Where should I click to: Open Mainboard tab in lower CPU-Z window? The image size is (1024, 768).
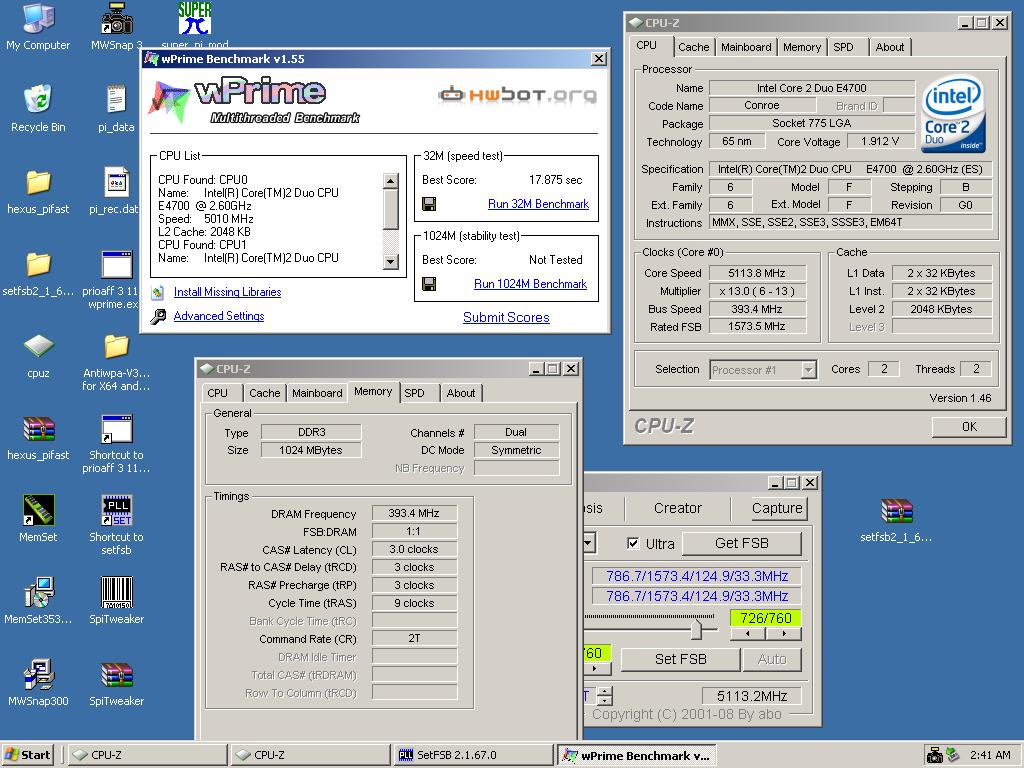point(317,393)
